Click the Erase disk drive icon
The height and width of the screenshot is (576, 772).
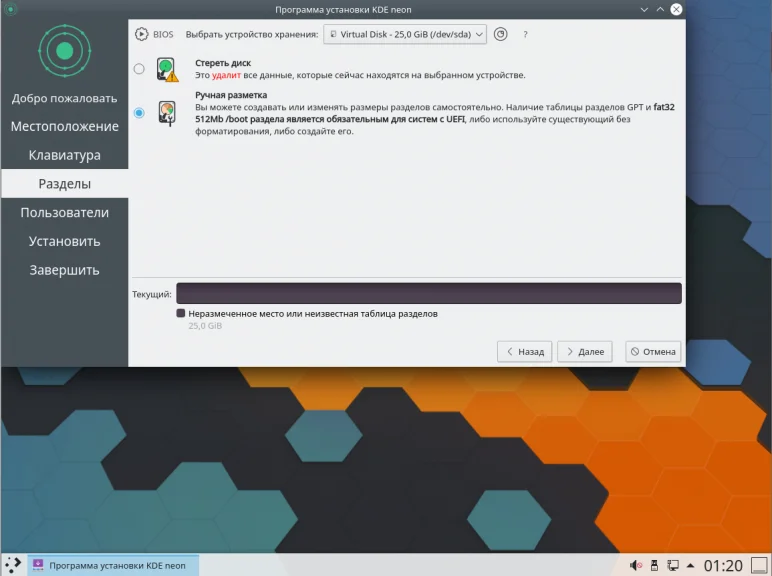point(167,69)
